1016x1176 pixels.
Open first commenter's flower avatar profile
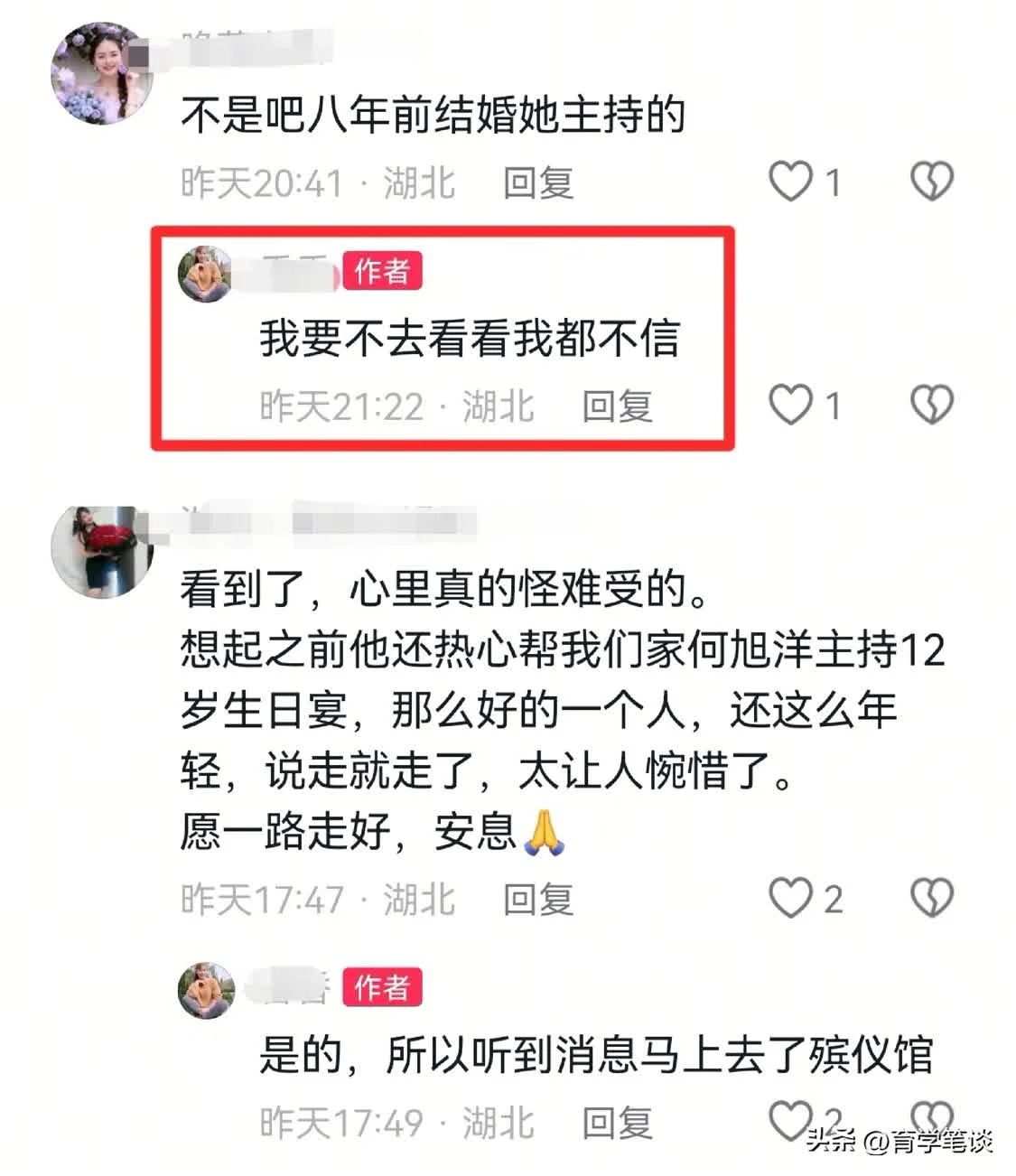(x=101, y=72)
